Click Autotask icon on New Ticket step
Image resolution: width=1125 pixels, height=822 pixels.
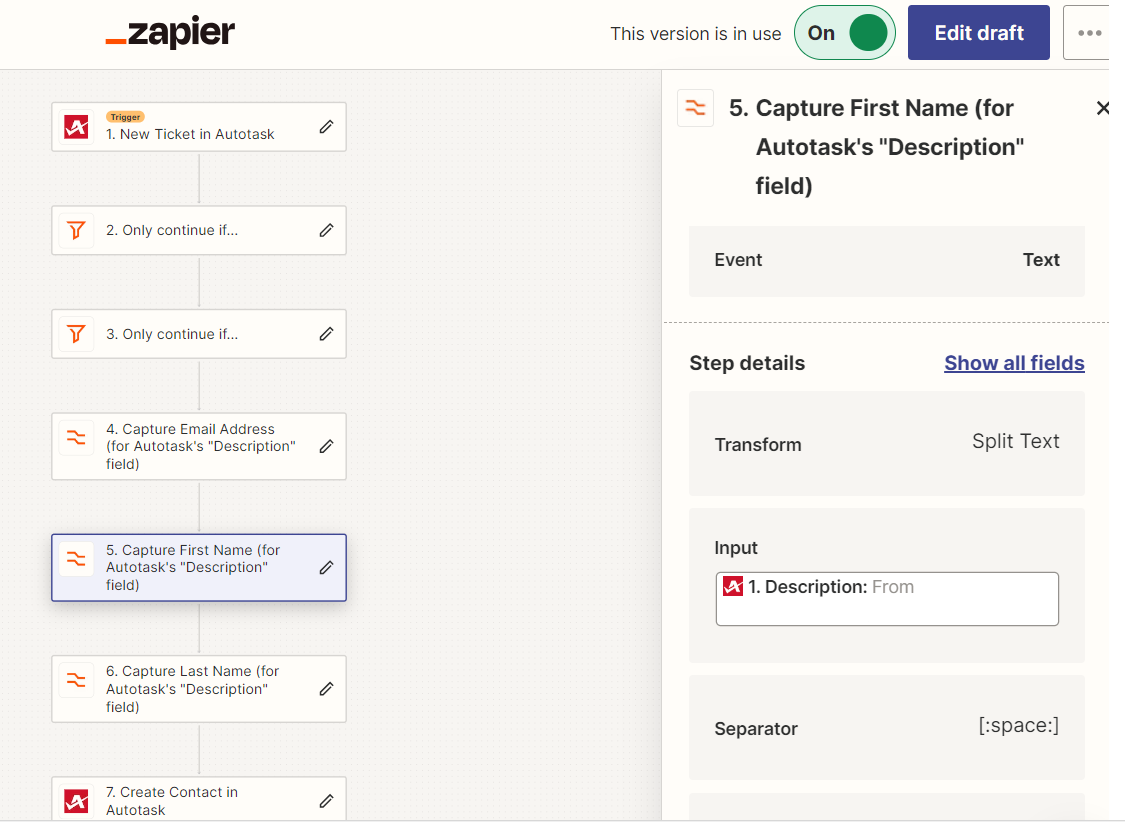point(77,127)
